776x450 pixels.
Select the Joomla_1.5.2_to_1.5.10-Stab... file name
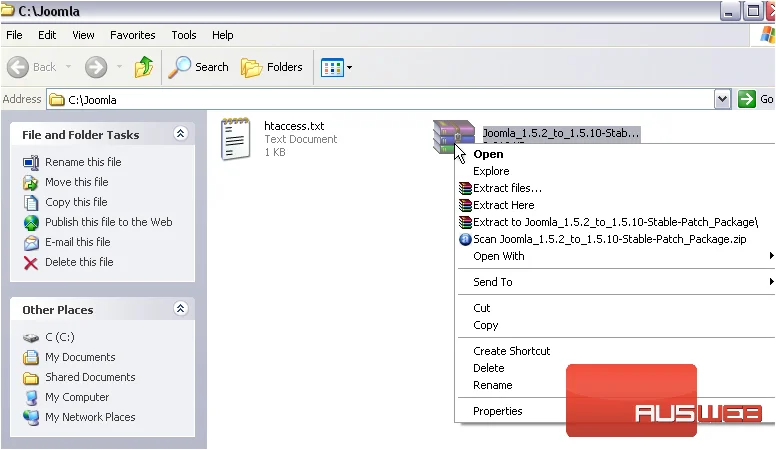[x=561, y=133]
